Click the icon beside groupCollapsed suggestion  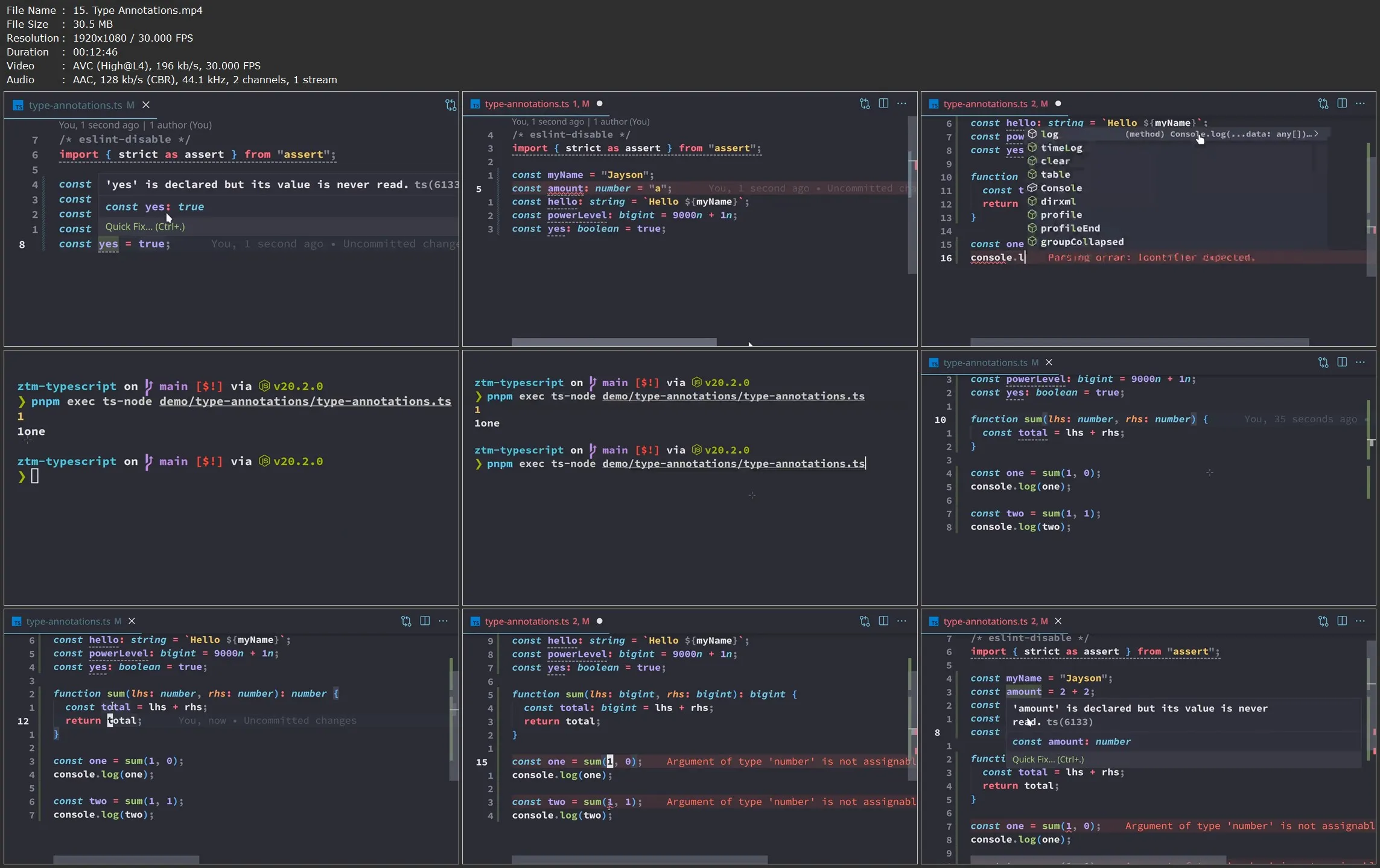1032,241
